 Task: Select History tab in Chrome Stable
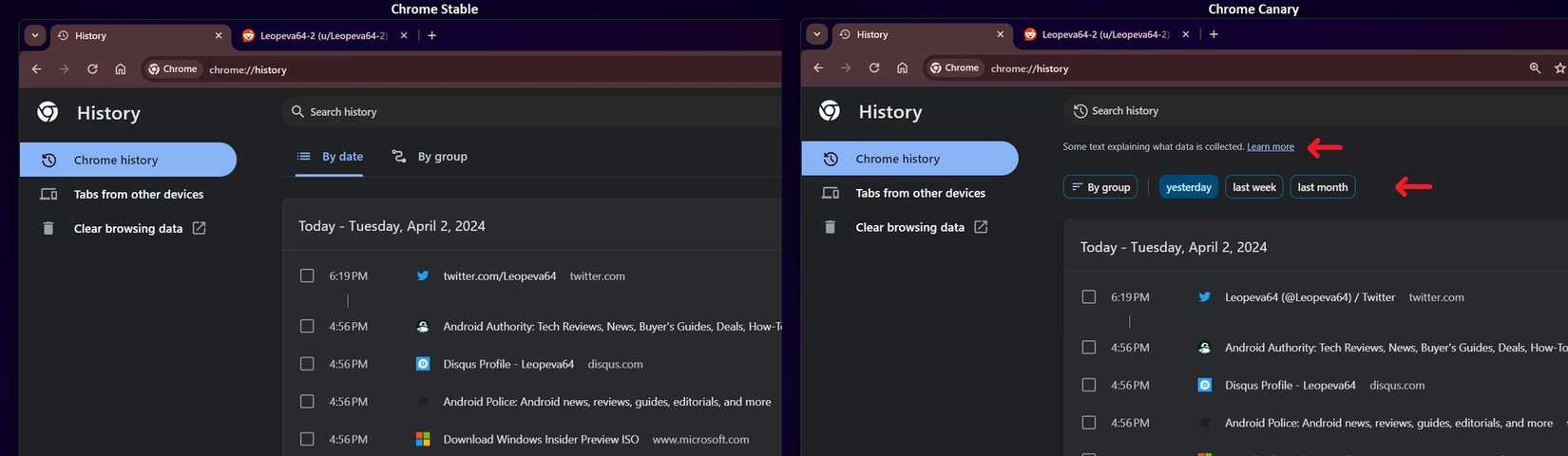[140, 35]
